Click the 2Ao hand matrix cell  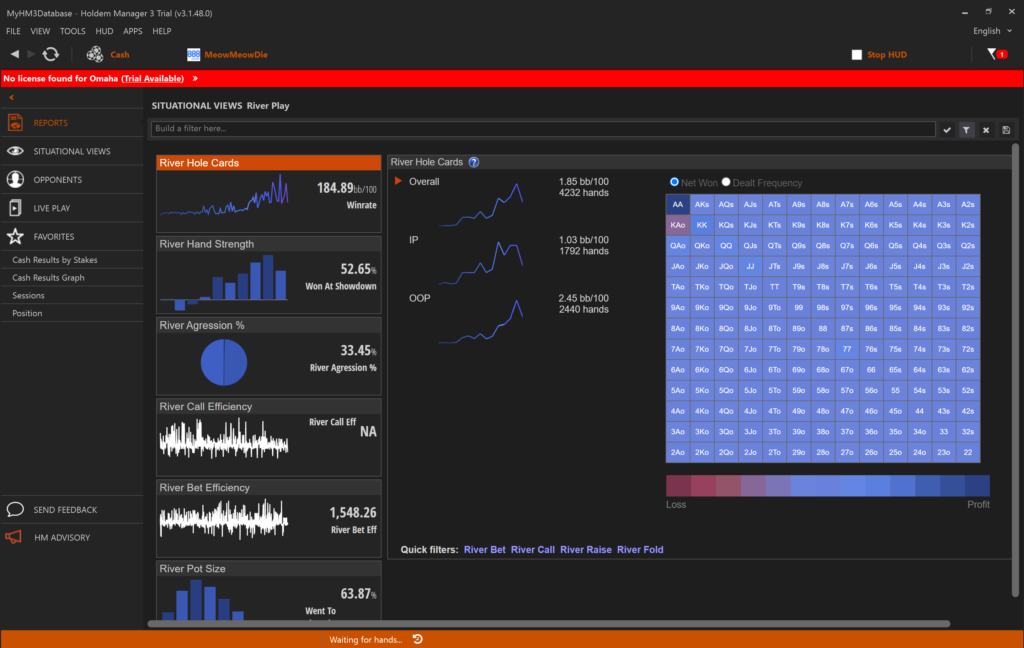point(678,452)
